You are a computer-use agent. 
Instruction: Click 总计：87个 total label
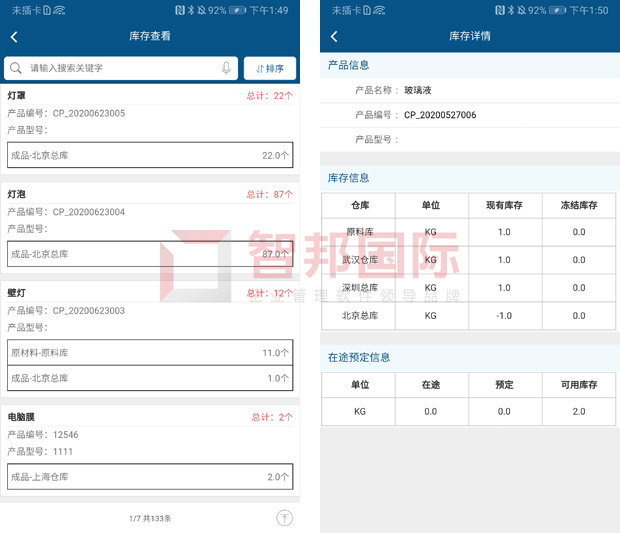coord(270,195)
